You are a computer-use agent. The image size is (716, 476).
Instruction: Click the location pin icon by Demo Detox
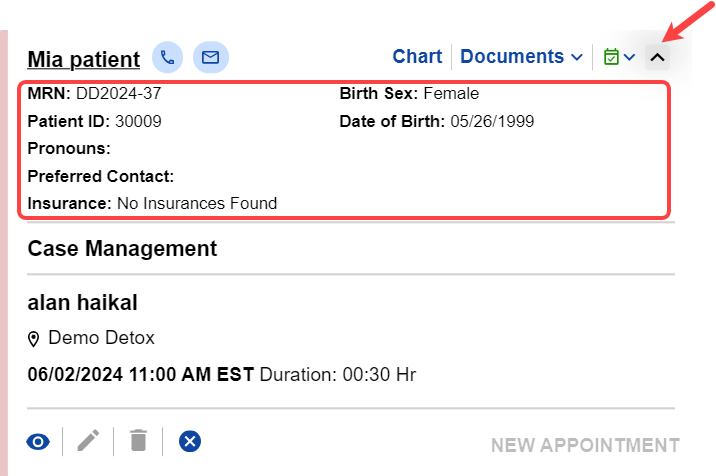[x=34, y=339]
